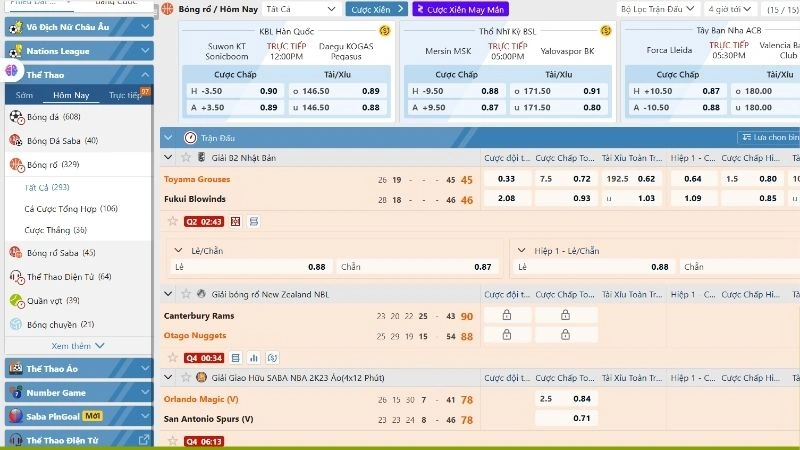Open scoreboard icon in Toyama Grouses row

(x=254, y=221)
